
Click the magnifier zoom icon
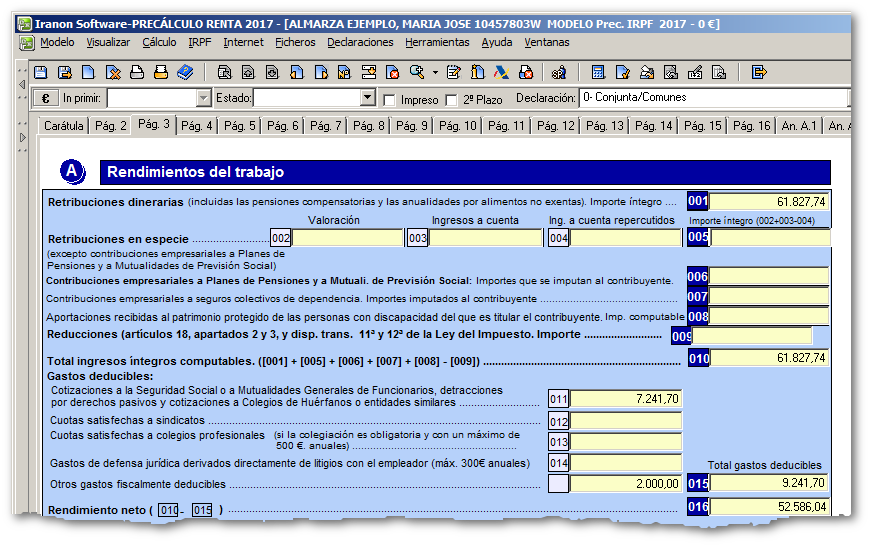(416, 72)
